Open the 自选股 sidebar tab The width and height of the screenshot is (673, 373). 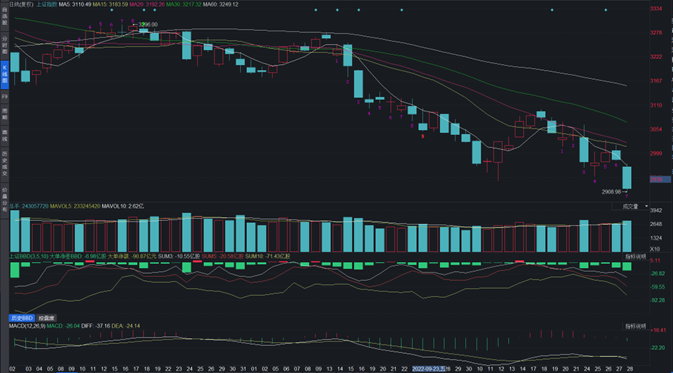coord(4,16)
